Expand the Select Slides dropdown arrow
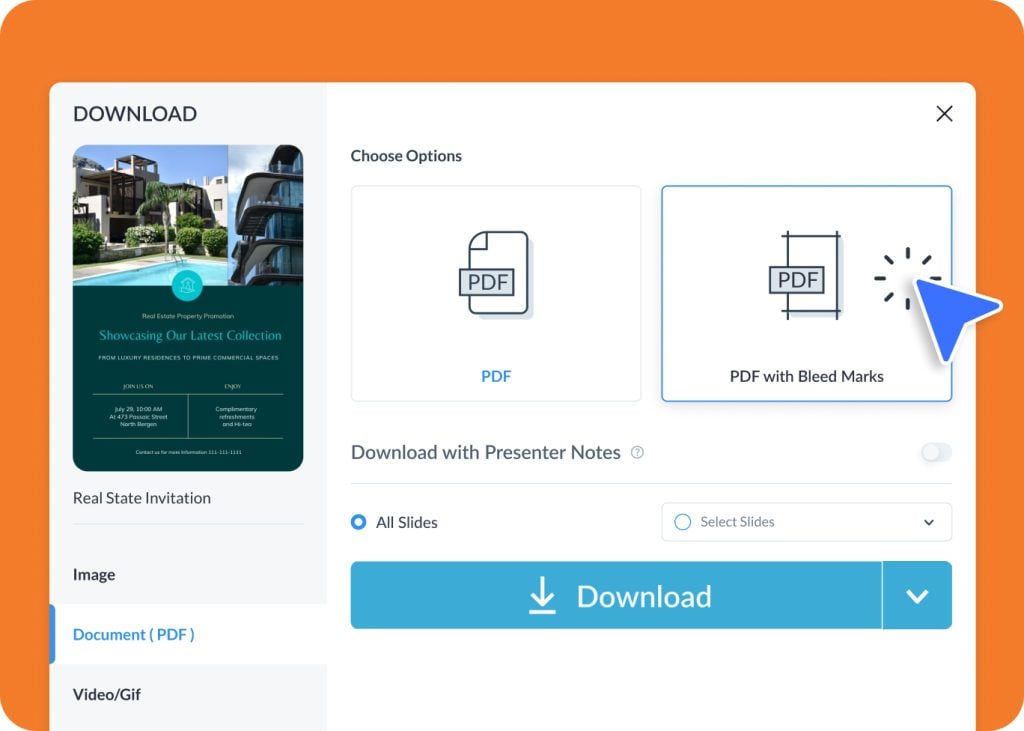Screen dimensions: 1024x731 click(928, 522)
